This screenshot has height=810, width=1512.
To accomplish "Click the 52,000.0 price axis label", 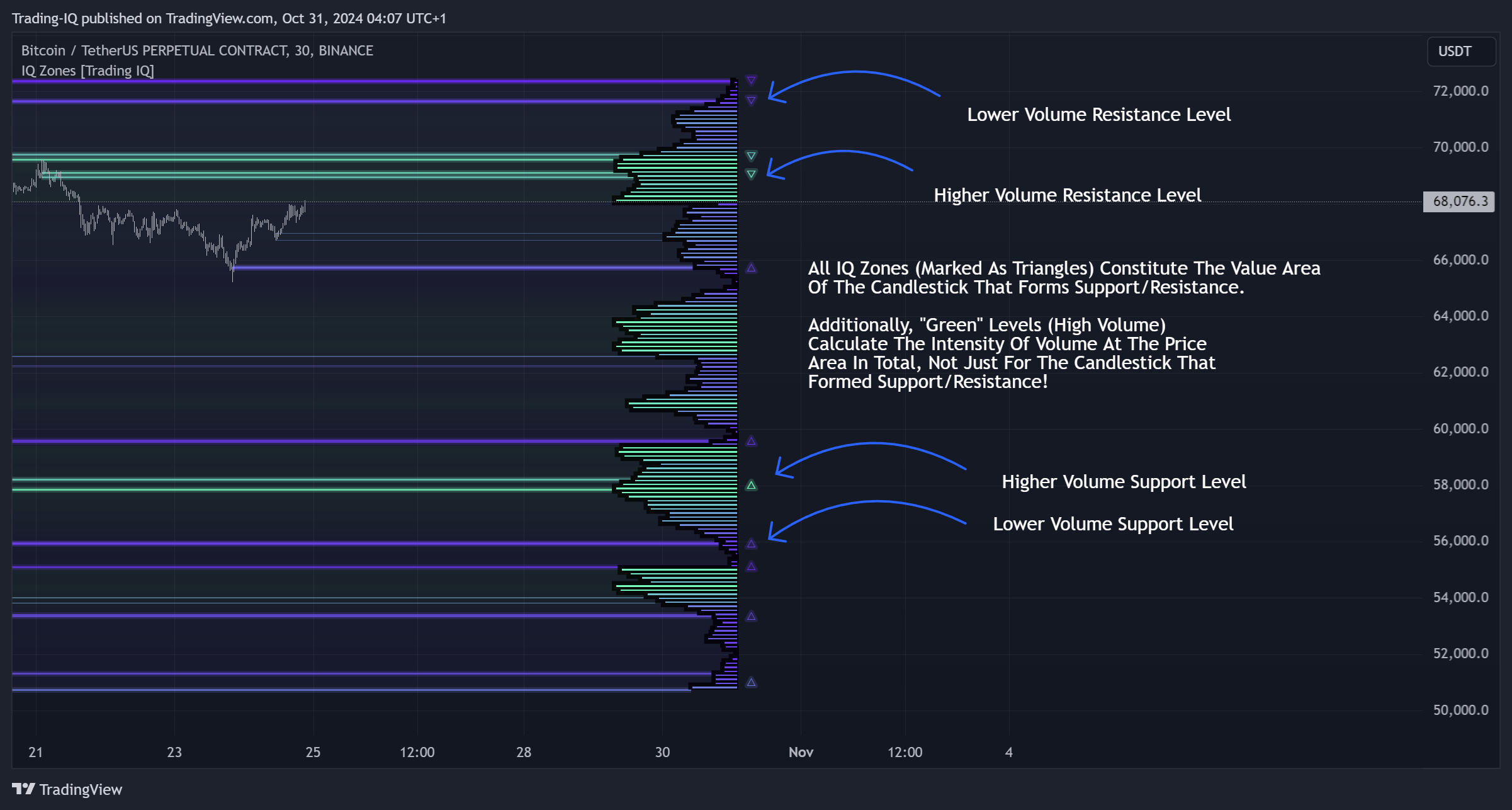I will 1460,653.
